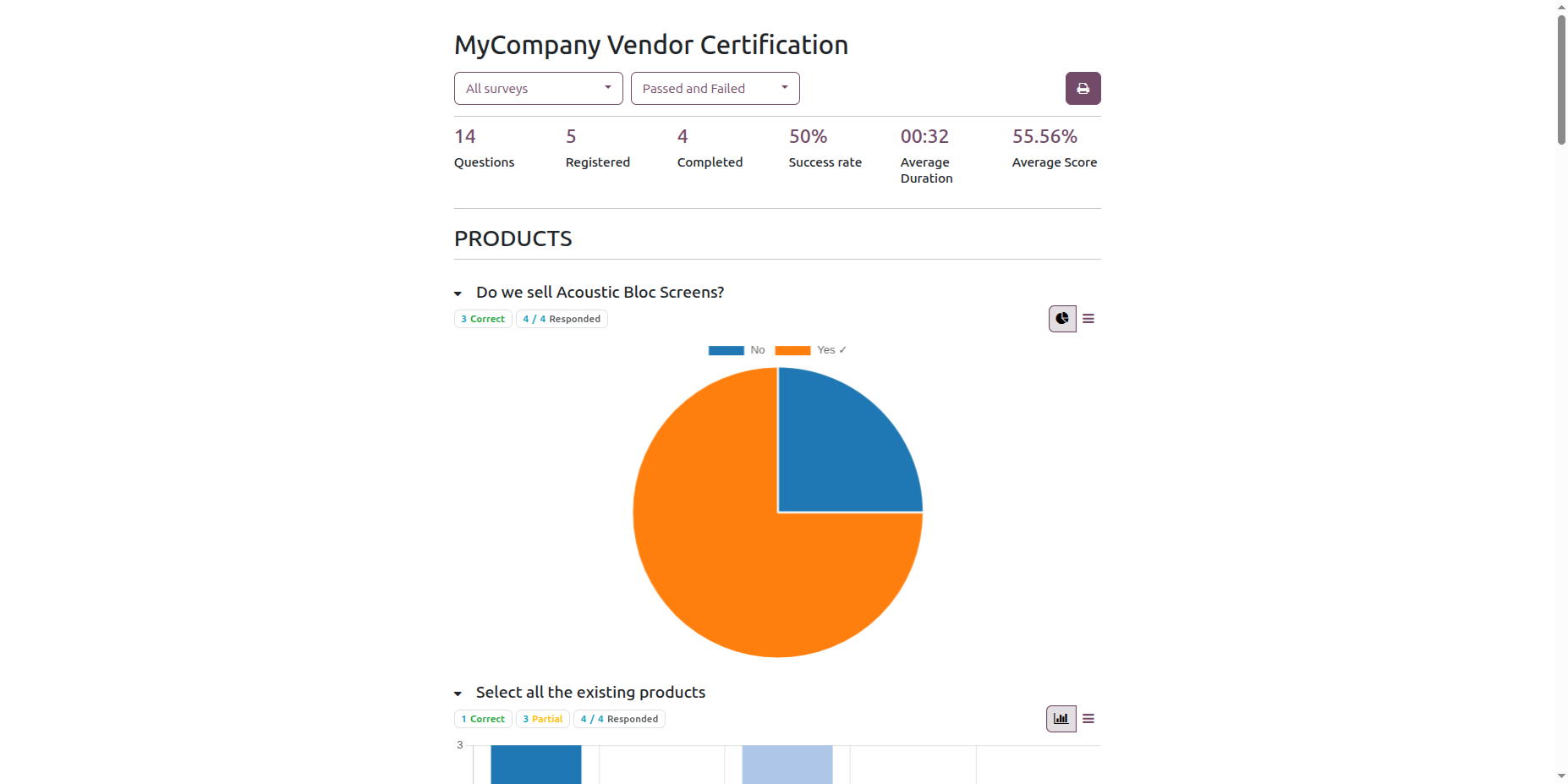Click the '3 Partial' badge
Screen dimensions: 1568x784
542,719
